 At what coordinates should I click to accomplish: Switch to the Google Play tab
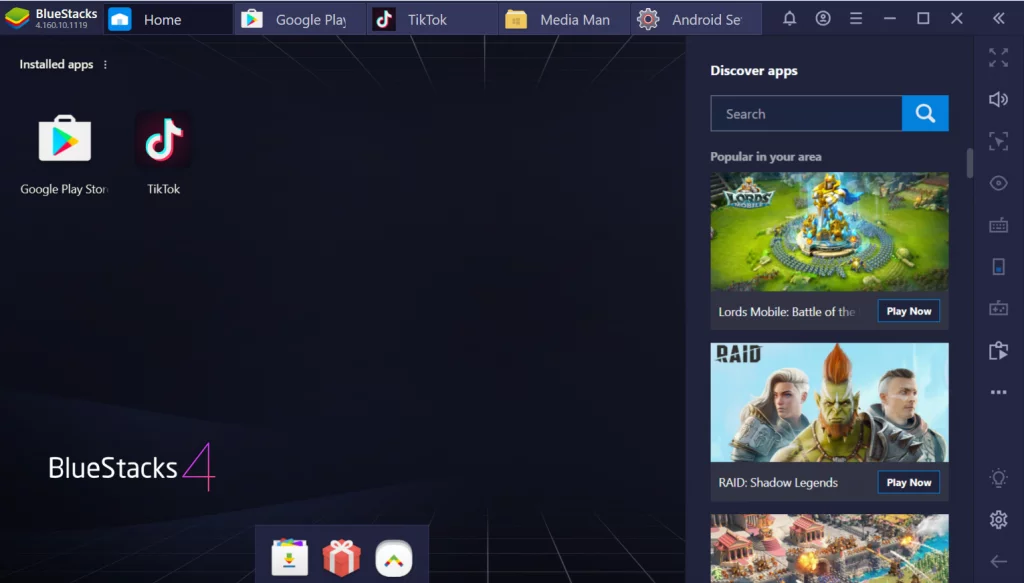(300, 20)
